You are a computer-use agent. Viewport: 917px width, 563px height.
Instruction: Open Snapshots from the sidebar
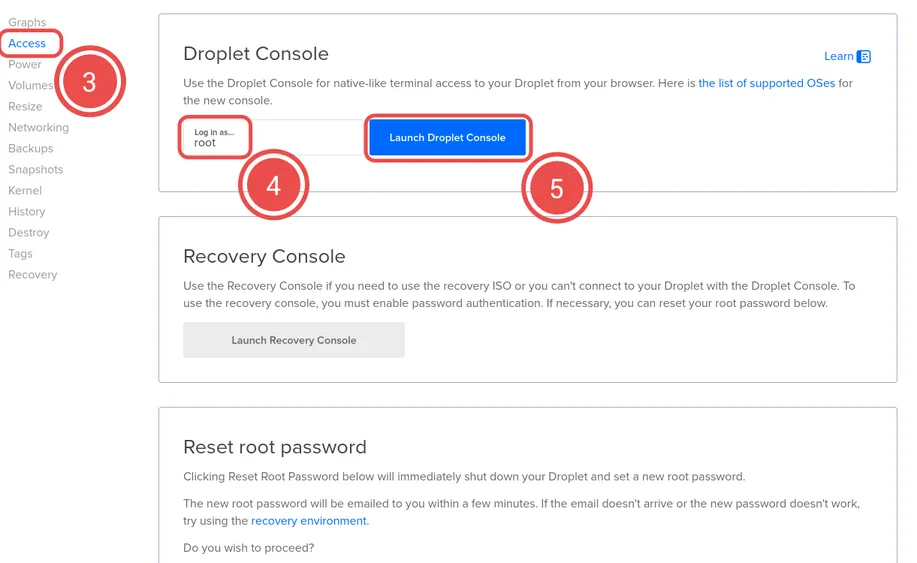(x=35, y=169)
